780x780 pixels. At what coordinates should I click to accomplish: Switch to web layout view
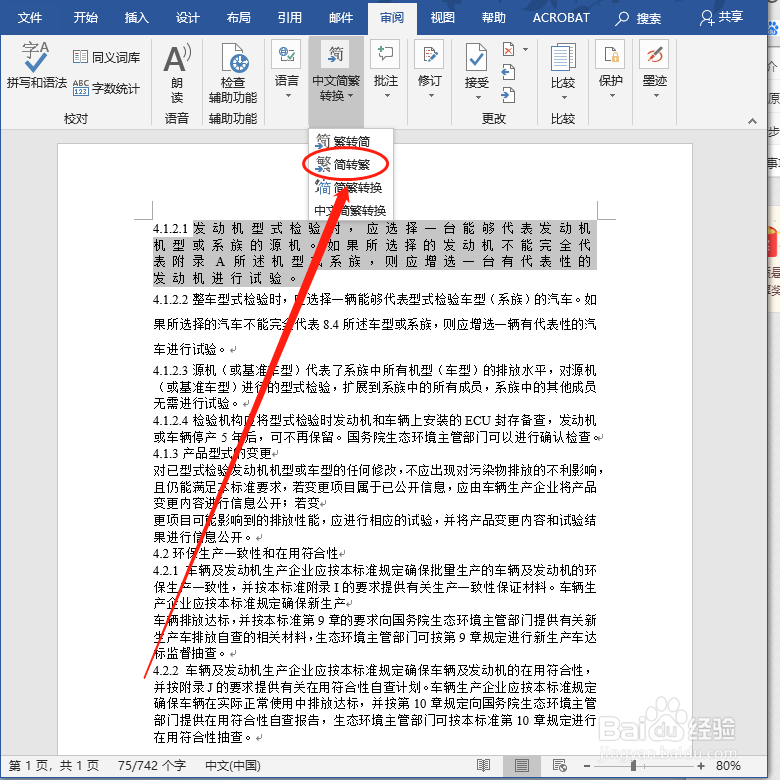[x=560, y=765]
